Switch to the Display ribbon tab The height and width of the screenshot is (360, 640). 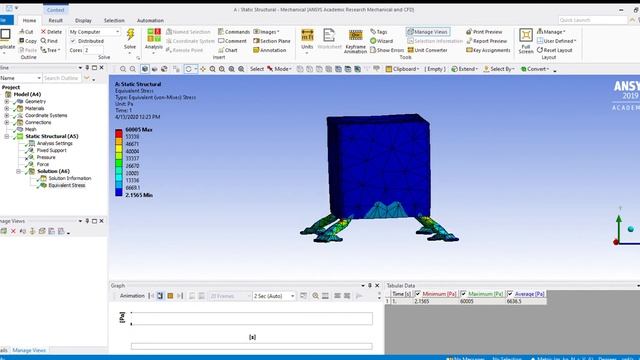click(83, 20)
